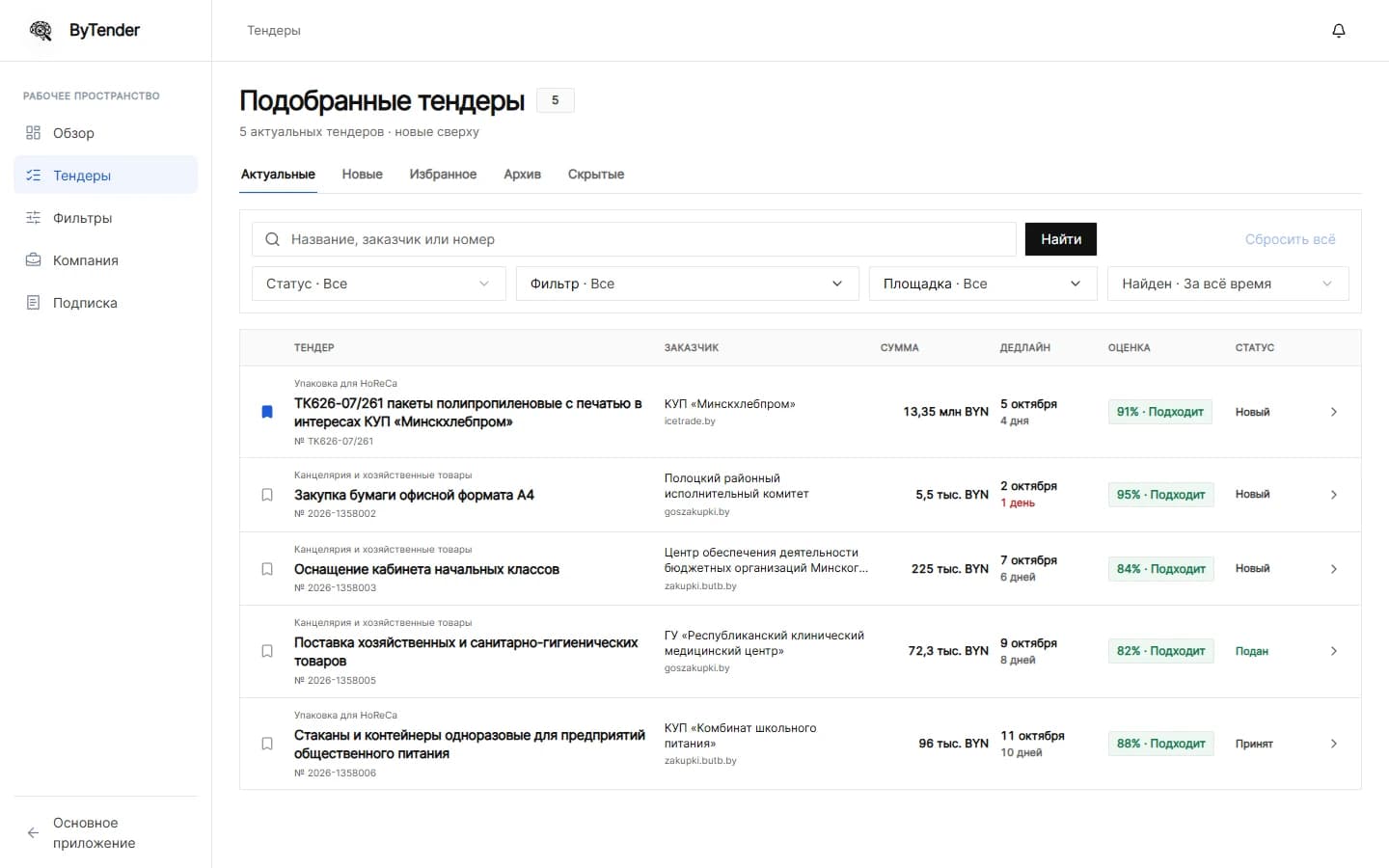1389x868 pixels.
Task: Click the Принят status text
Action: pyautogui.click(x=1254, y=744)
